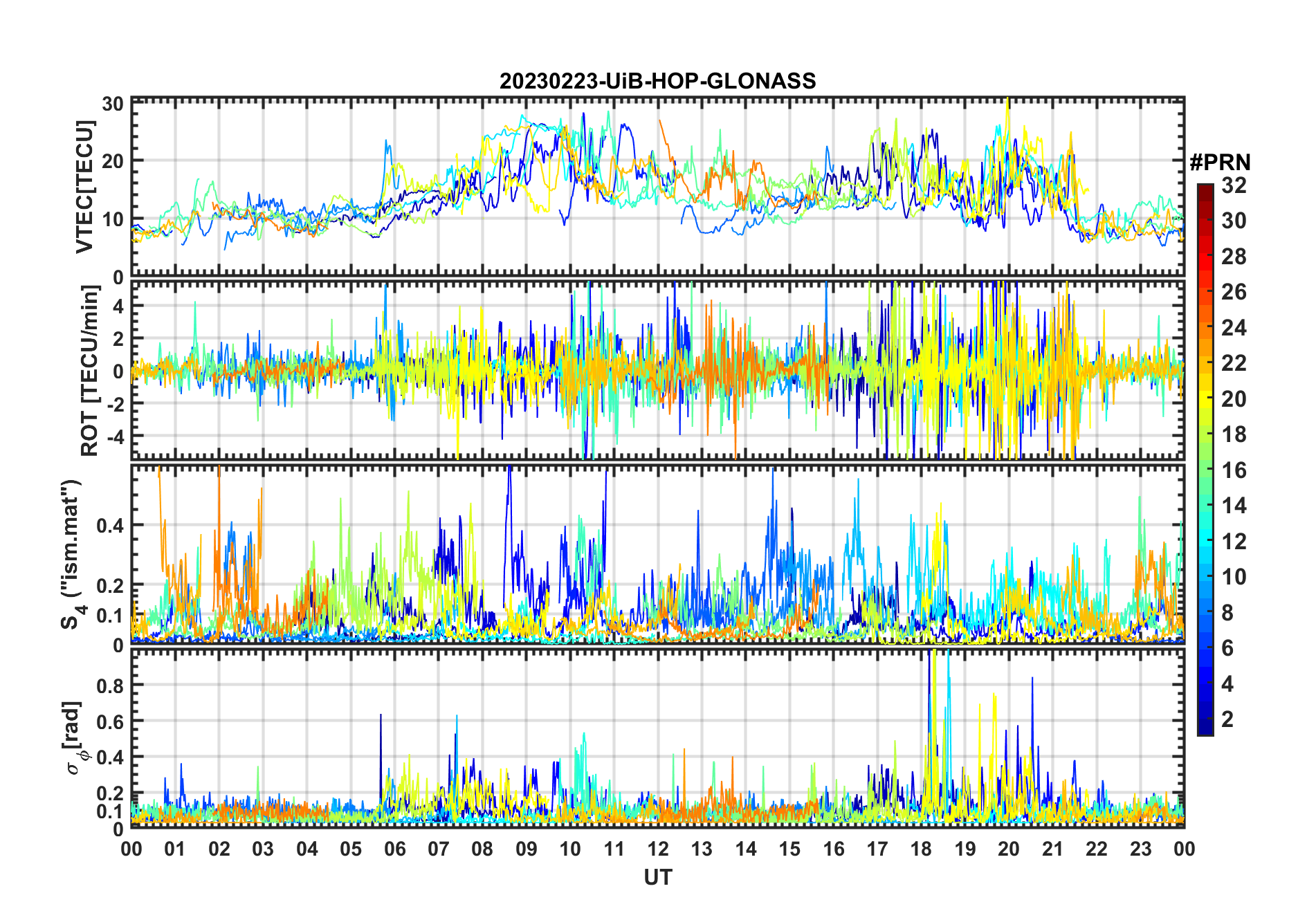The height and width of the screenshot is (920, 1316).
Task: Select the 09 tick on the UT axis
Action: pyautogui.click(x=527, y=849)
